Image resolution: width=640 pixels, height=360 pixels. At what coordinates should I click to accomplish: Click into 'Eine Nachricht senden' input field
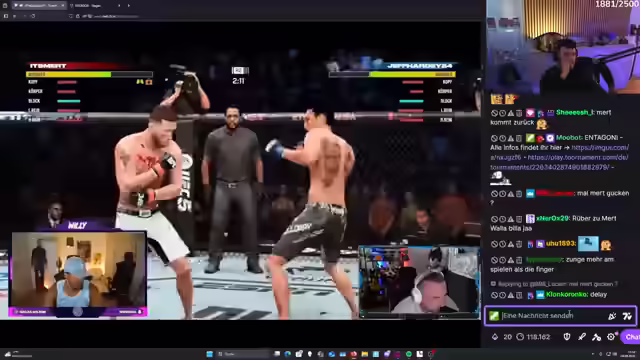[x=553, y=316]
